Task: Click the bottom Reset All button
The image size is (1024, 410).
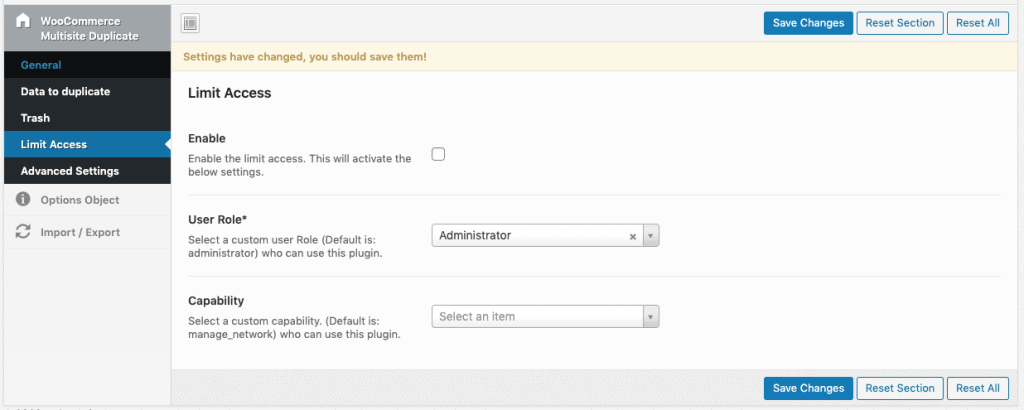Action: (977, 388)
